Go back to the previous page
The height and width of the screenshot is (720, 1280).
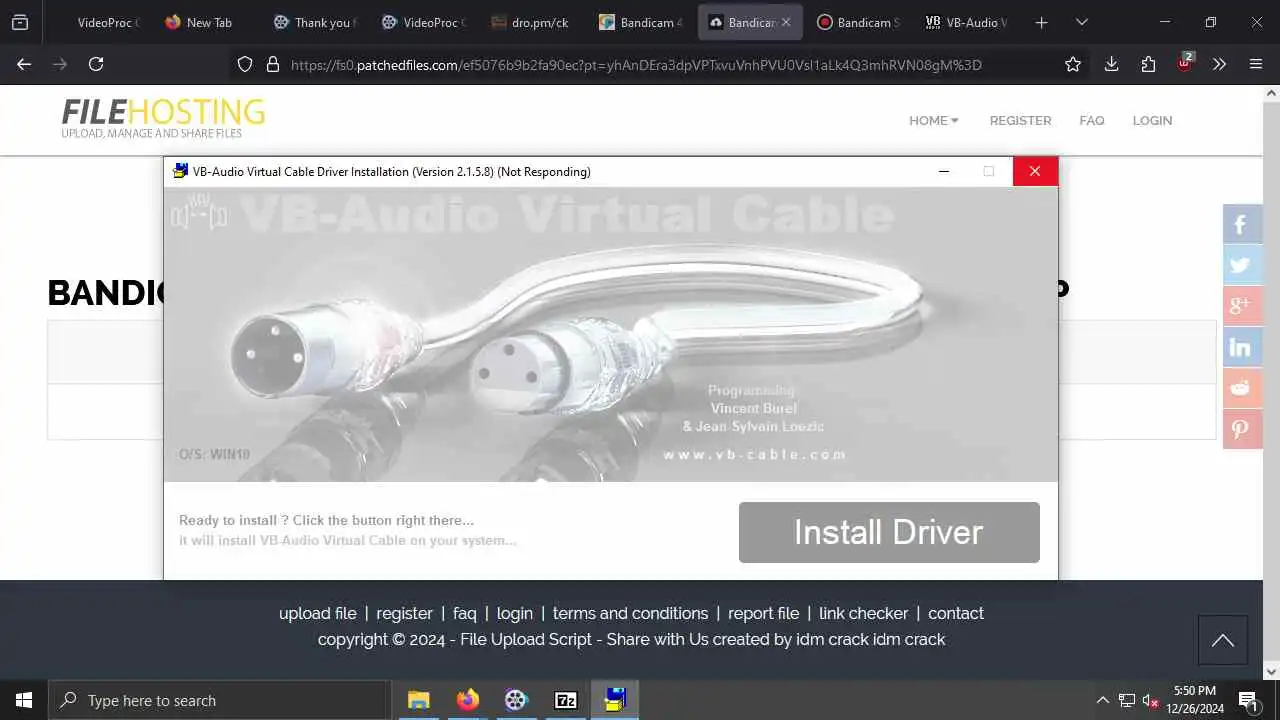(24, 64)
